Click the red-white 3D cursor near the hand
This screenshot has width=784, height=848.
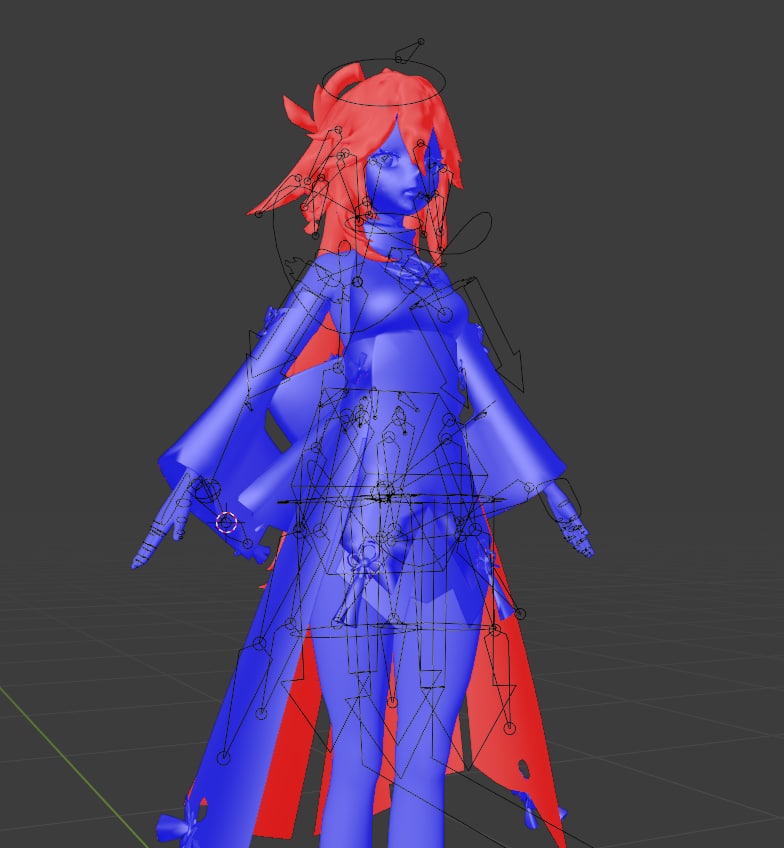pyautogui.click(x=227, y=522)
